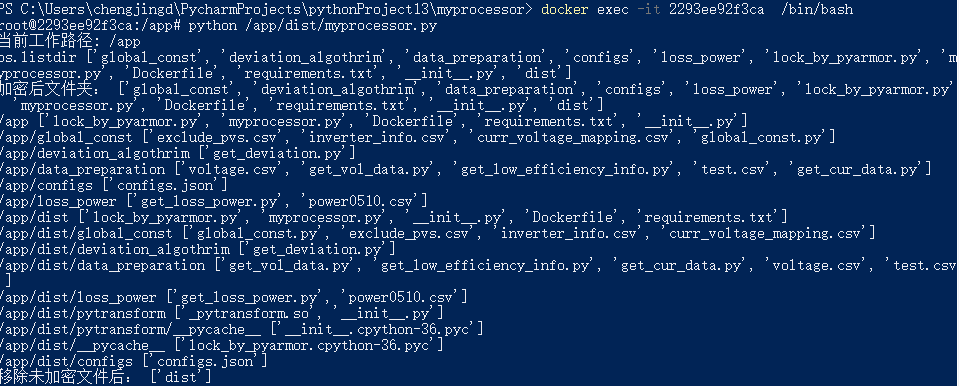Click python /app/dist/myprocessor.py command line

313,26
